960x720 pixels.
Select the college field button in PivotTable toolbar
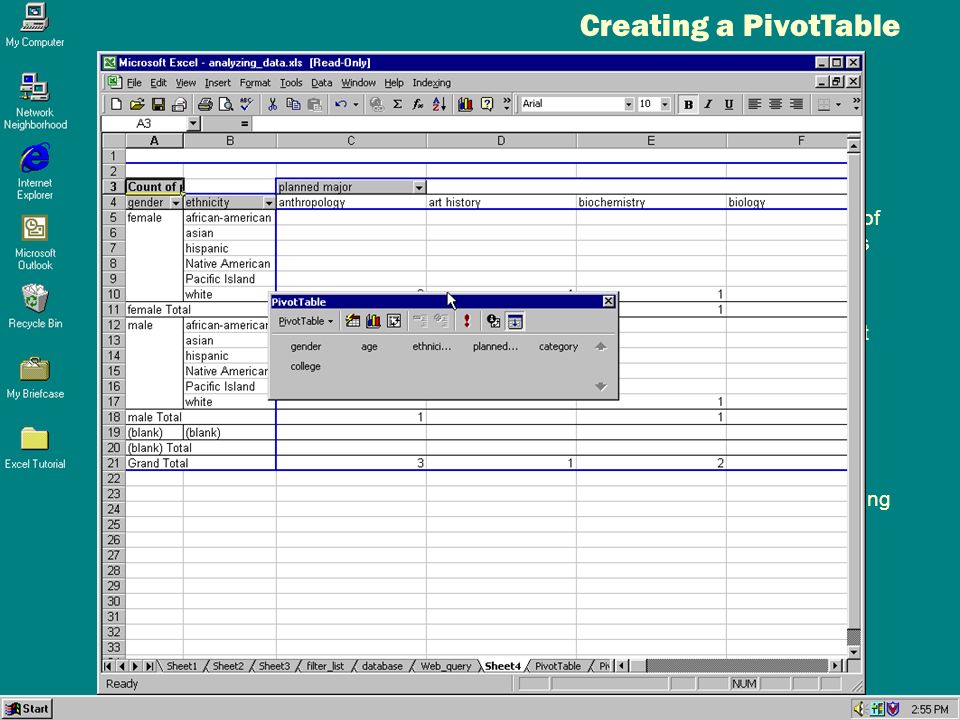click(x=306, y=366)
